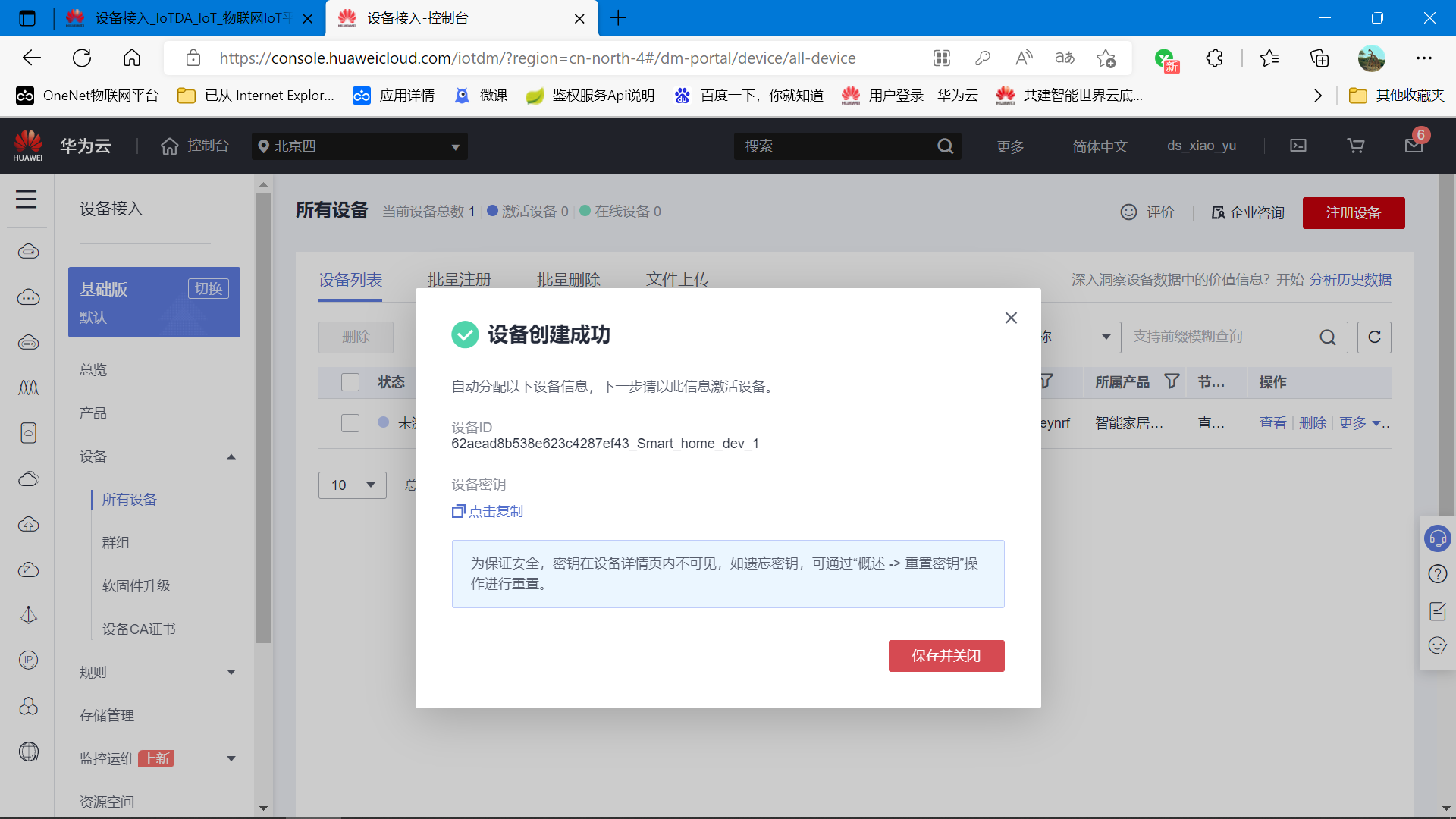The image size is (1456, 819).
Task: Click the enterprise consultation (企业咨询) link
Action: [1247, 212]
